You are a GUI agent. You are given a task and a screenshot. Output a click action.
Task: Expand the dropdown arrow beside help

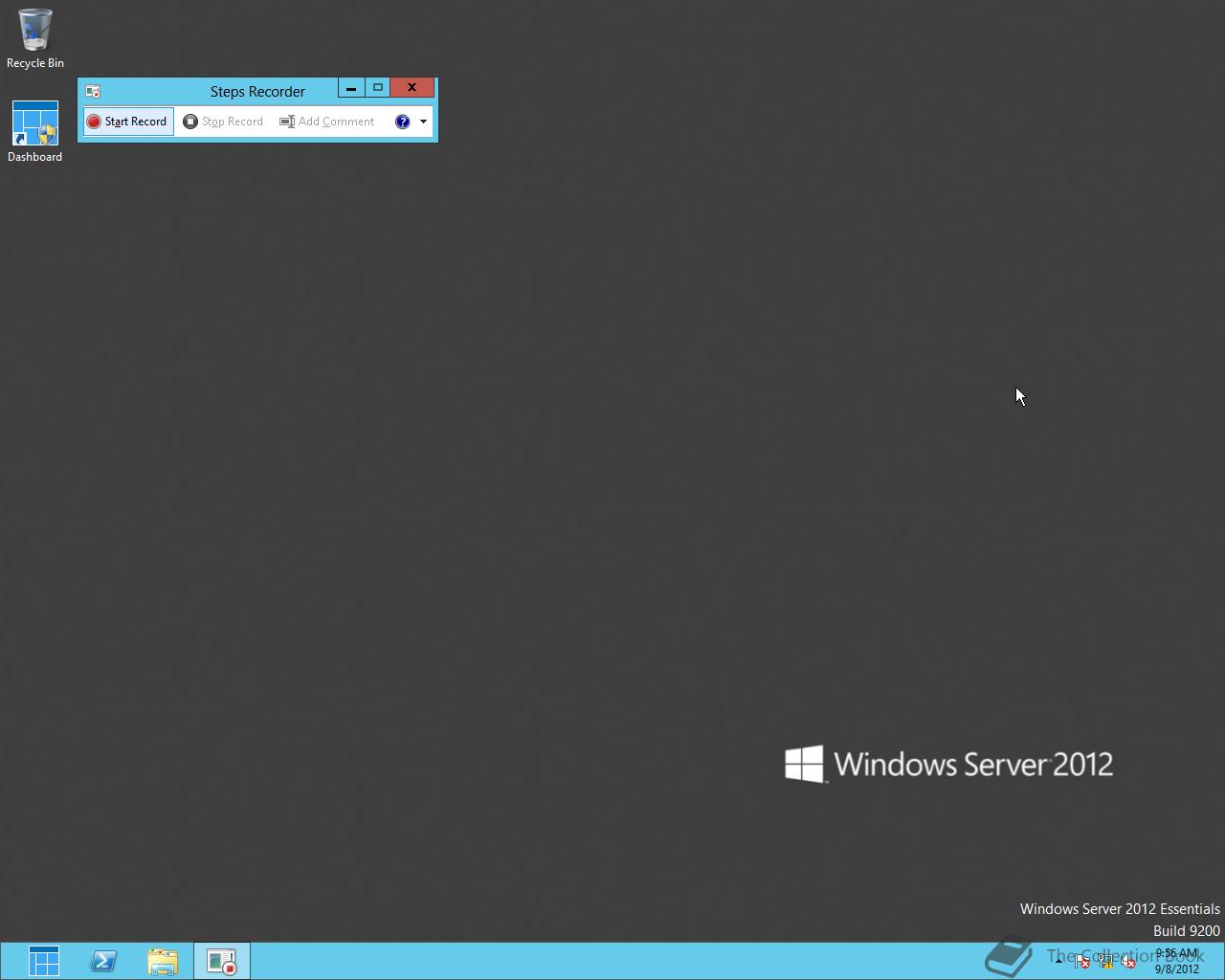coord(423,122)
